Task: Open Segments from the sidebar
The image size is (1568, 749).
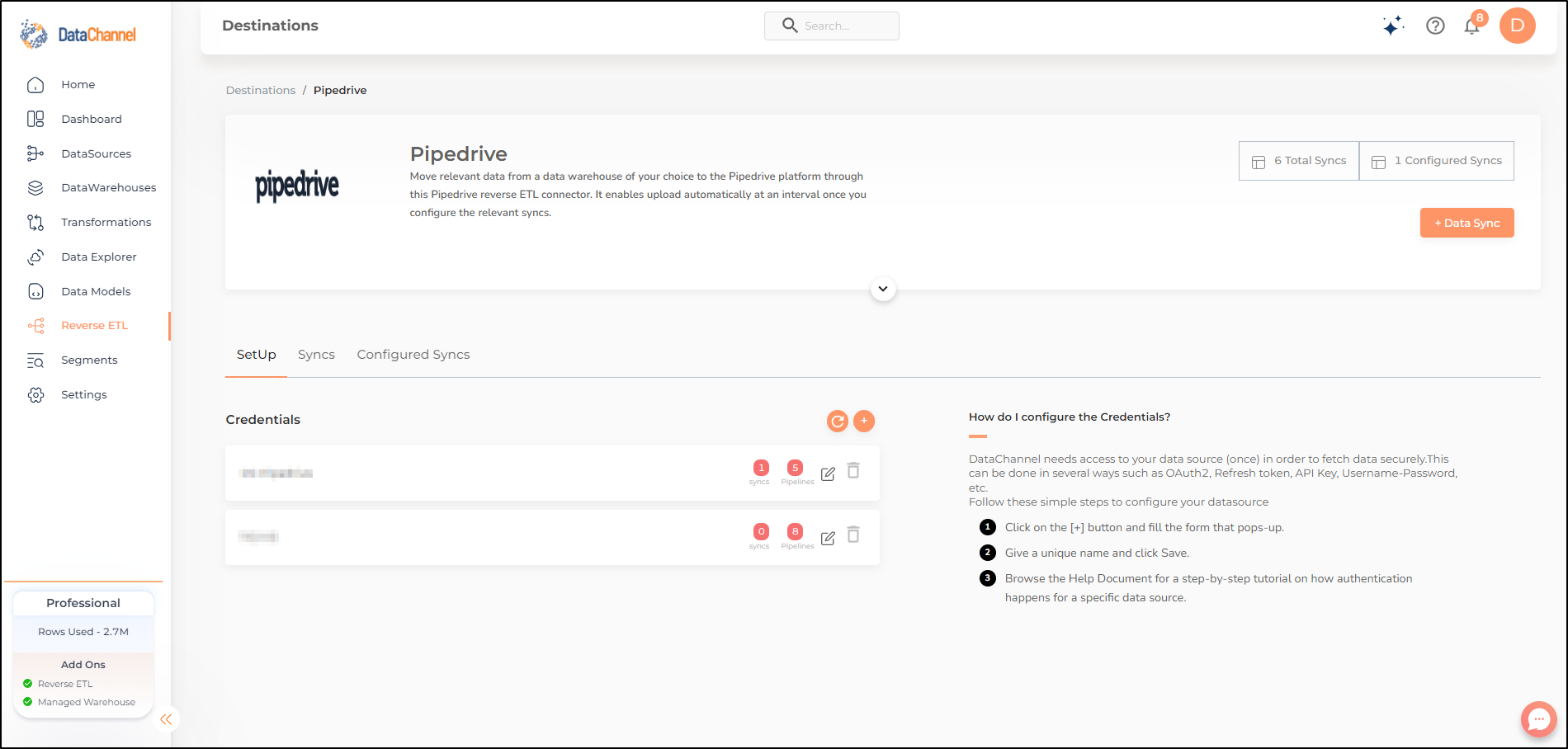Action: pos(89,360)
